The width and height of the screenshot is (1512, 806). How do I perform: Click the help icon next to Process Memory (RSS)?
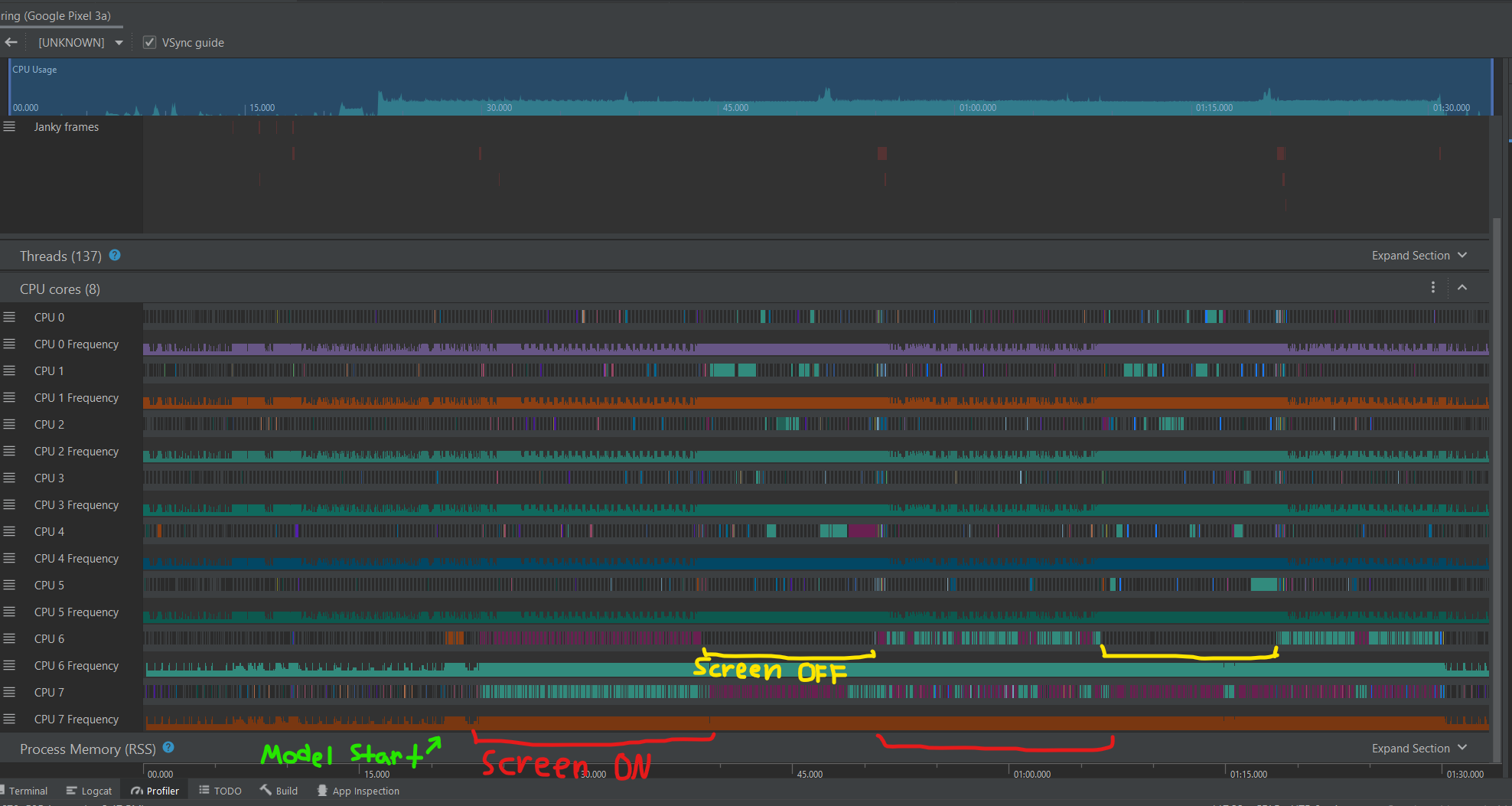point(168,748)
